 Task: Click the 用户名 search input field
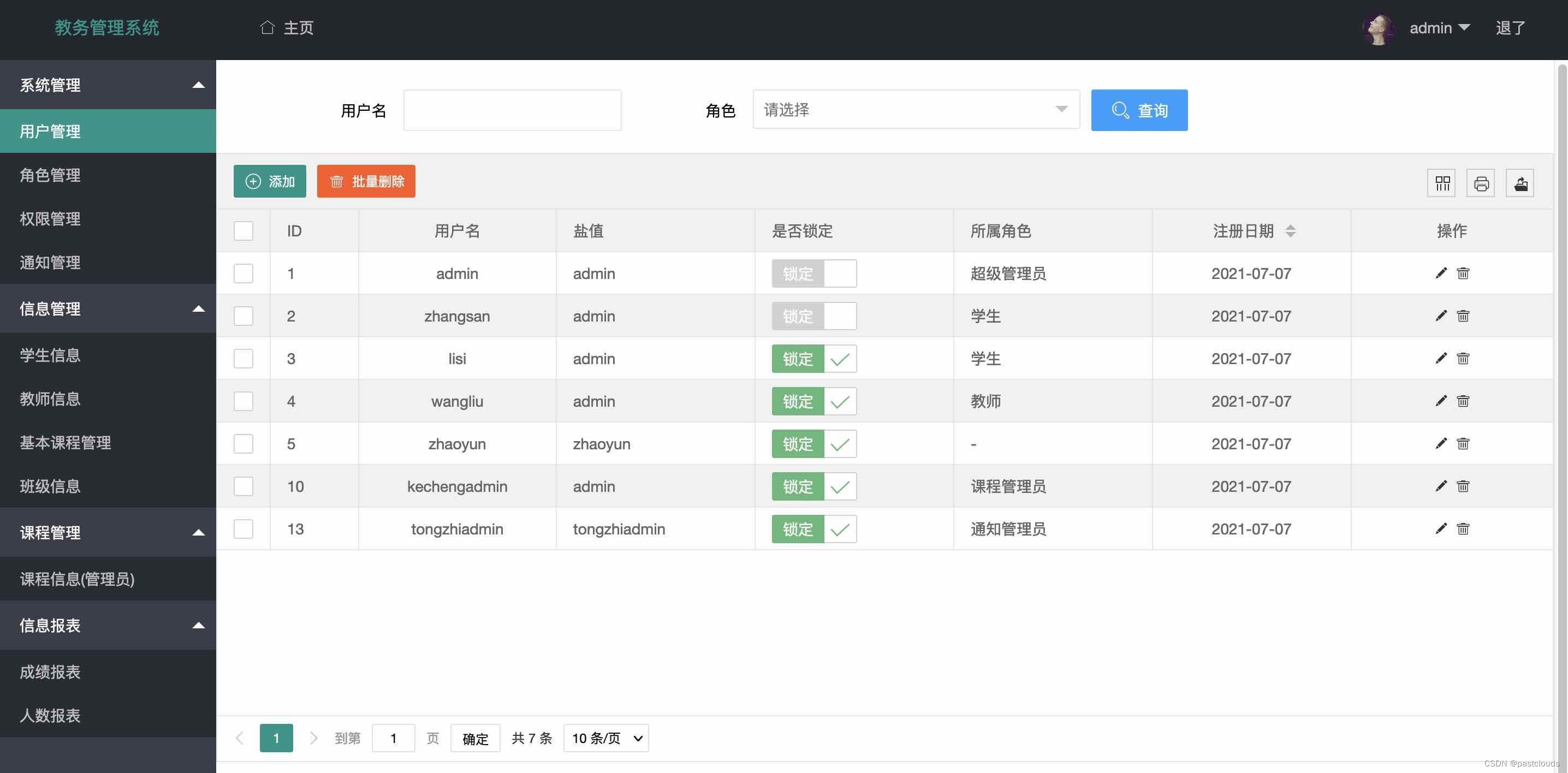coord(512,110)
